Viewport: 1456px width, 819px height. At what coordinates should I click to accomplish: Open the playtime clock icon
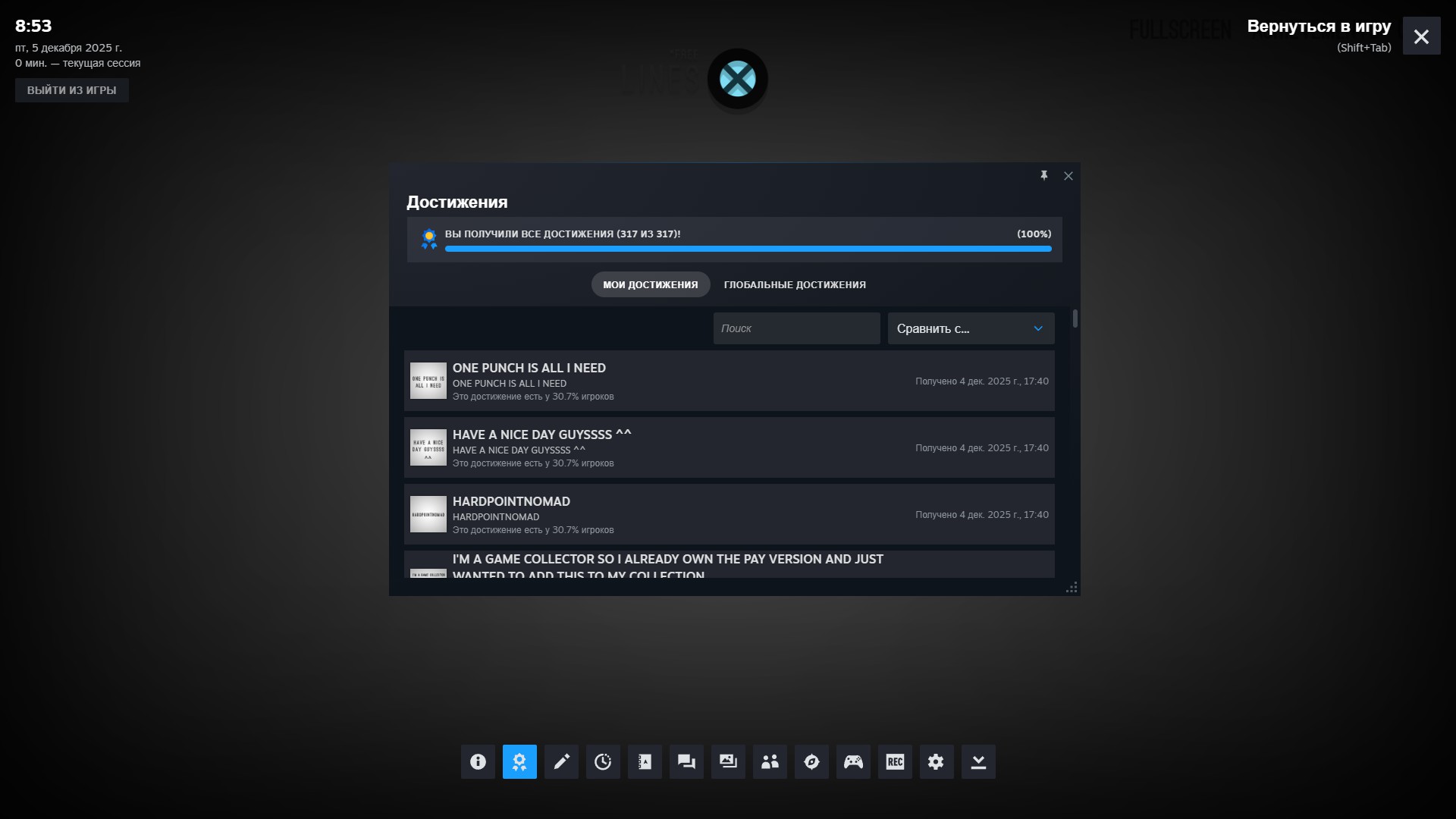[x=603, y=761]
